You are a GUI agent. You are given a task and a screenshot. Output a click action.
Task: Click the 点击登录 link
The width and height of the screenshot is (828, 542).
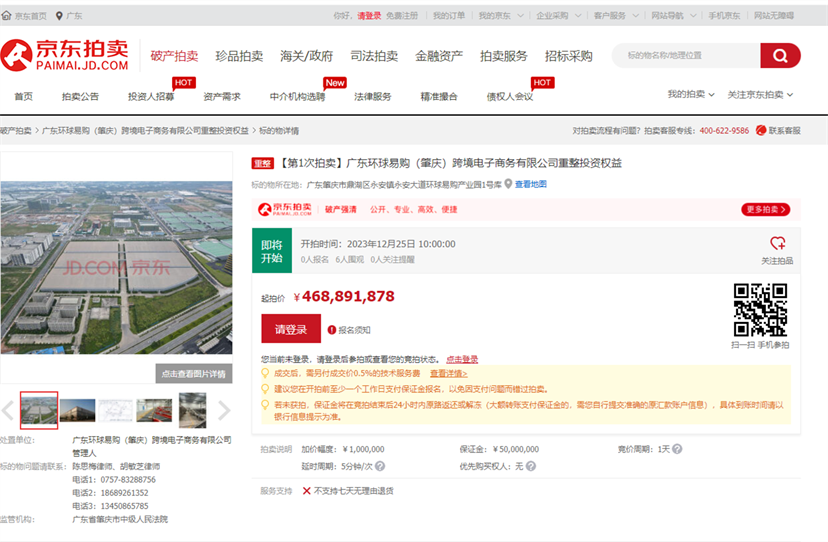point(462,359)
